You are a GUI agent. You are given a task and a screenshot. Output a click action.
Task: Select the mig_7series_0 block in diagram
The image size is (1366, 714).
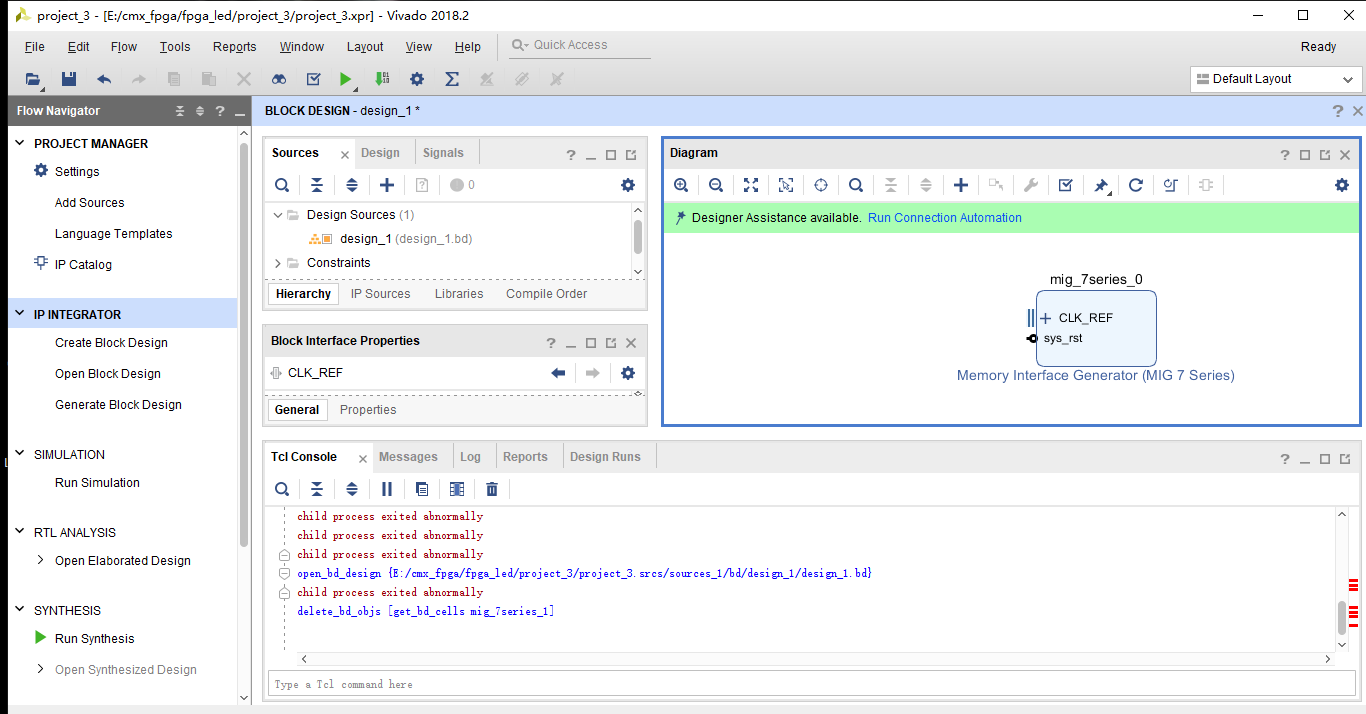point(1096,328)
